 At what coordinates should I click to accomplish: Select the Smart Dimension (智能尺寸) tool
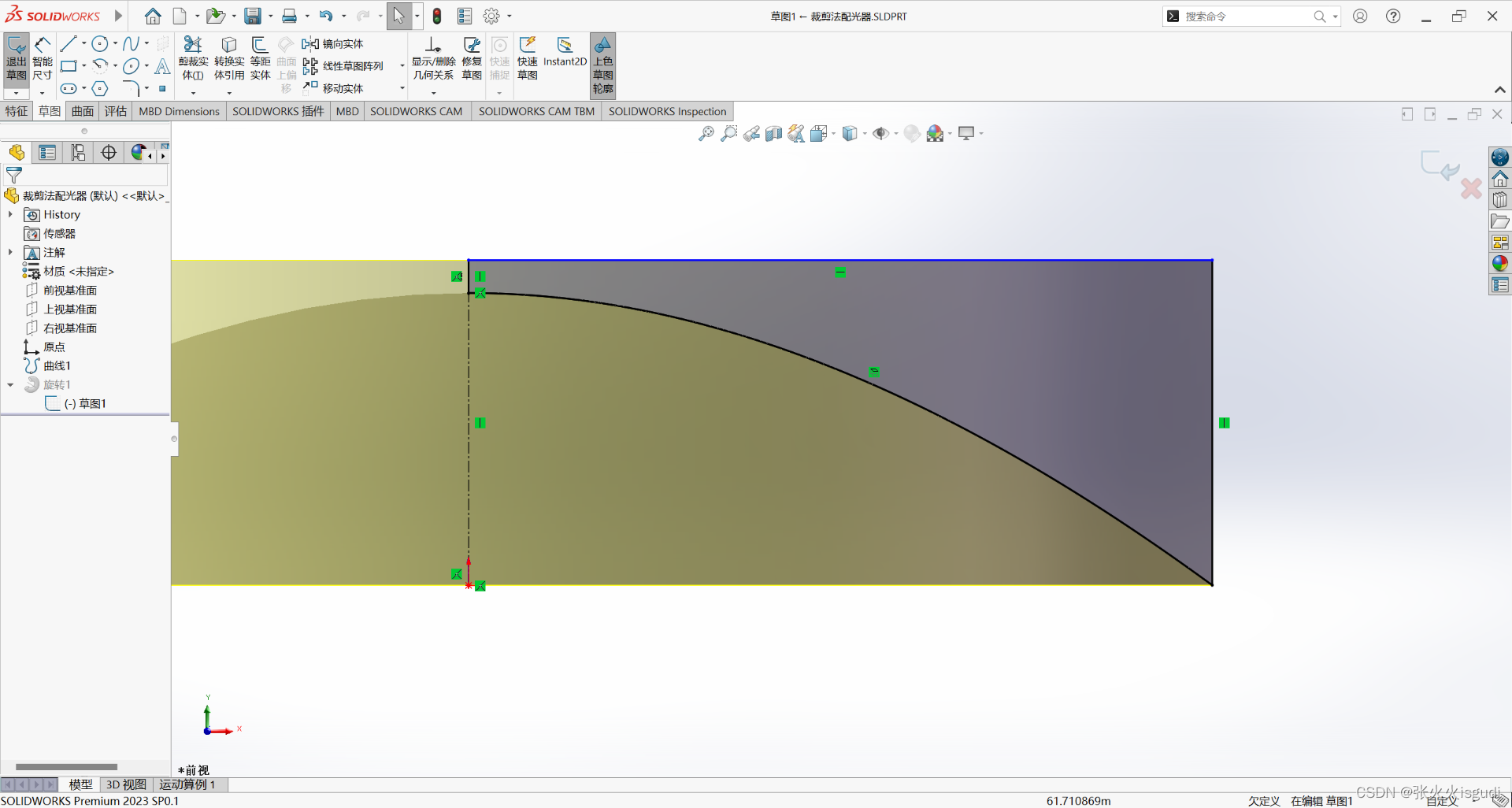pos(43,59)
